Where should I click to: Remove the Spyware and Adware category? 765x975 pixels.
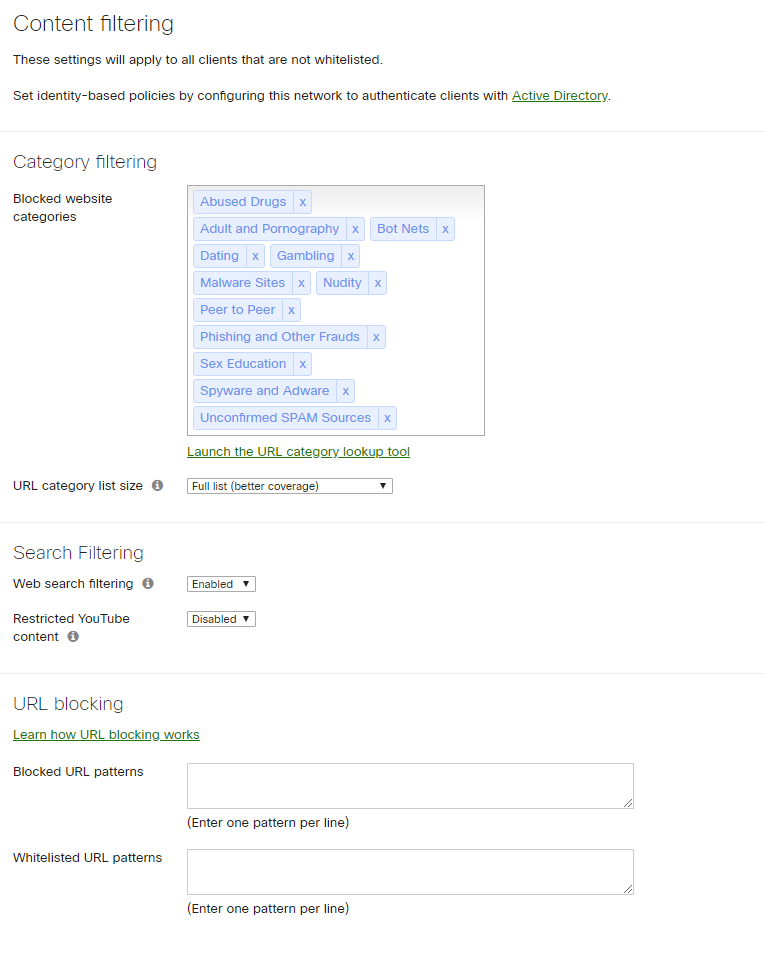coord(345,390)
